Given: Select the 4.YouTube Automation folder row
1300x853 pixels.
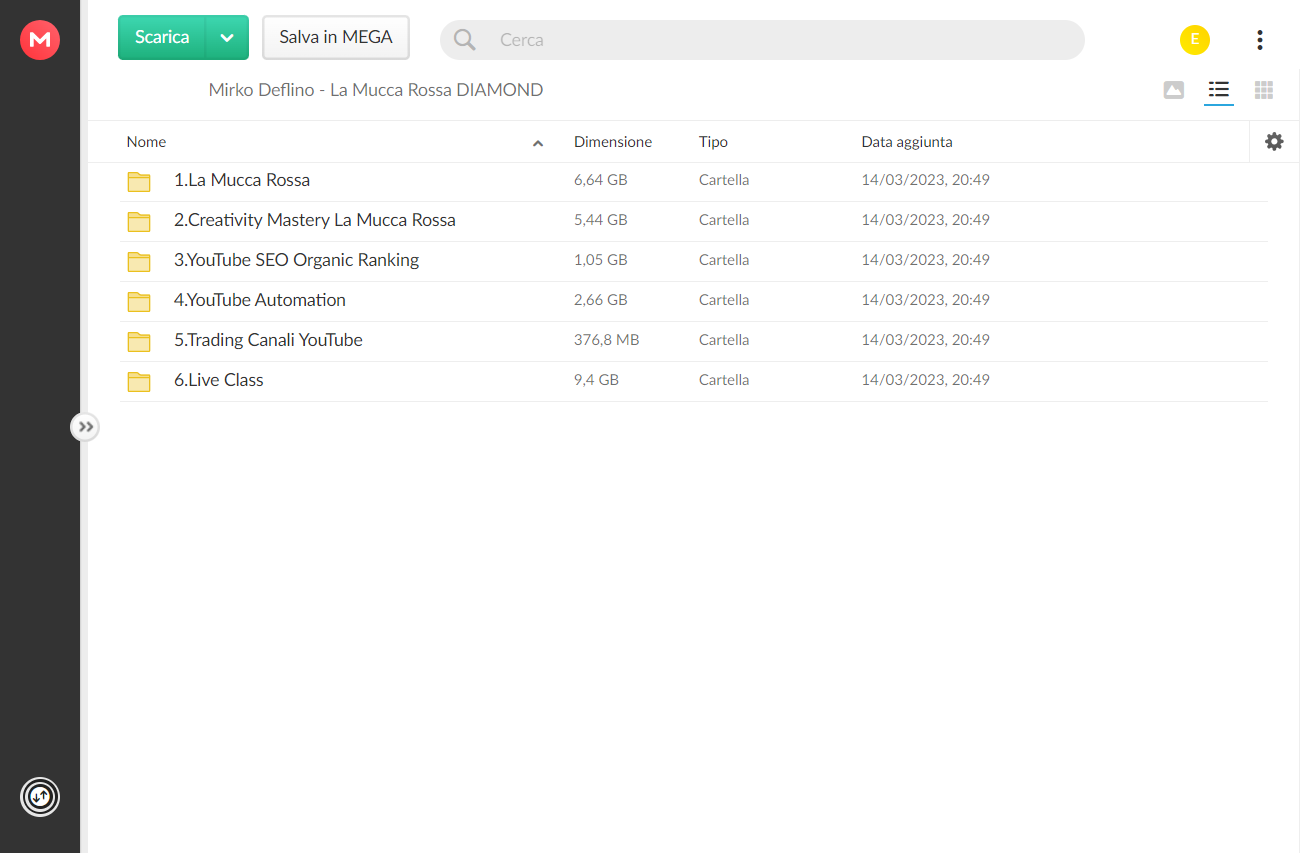Looking at the screenshot, I should (x=694, y=301).
